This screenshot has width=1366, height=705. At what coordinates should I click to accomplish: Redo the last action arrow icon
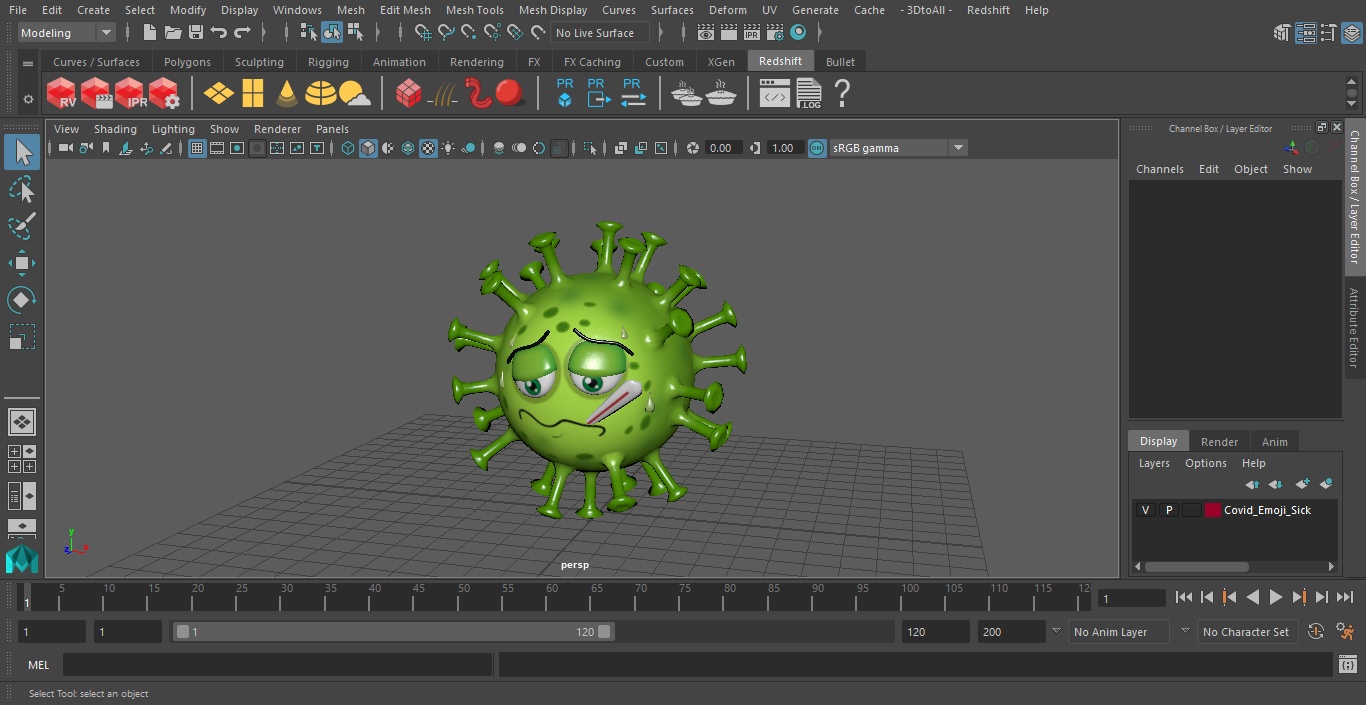tap(242, 33)
